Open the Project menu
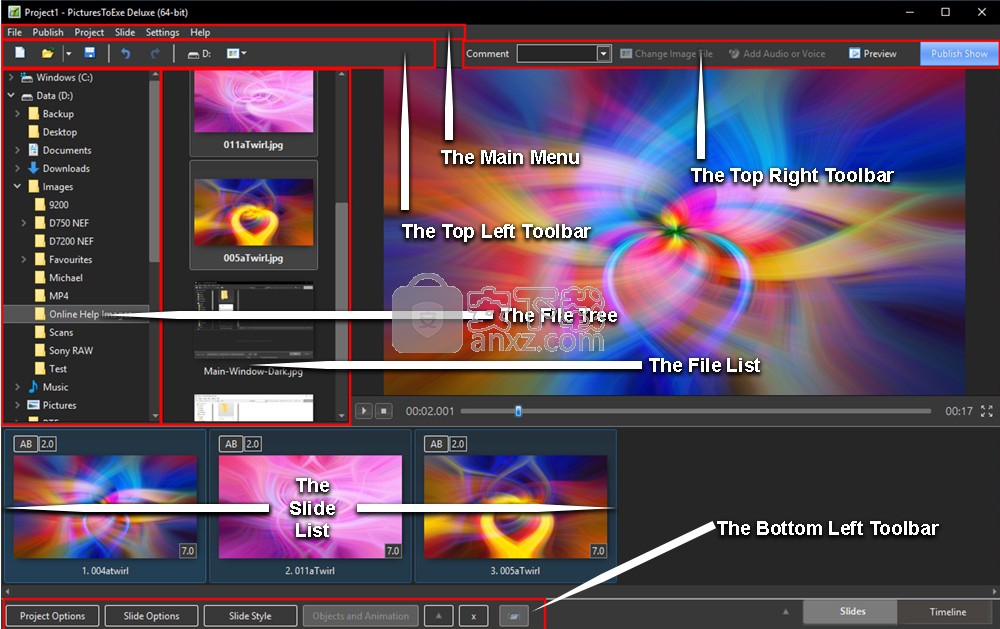The image size is (1000, 629). pos(89,32)
